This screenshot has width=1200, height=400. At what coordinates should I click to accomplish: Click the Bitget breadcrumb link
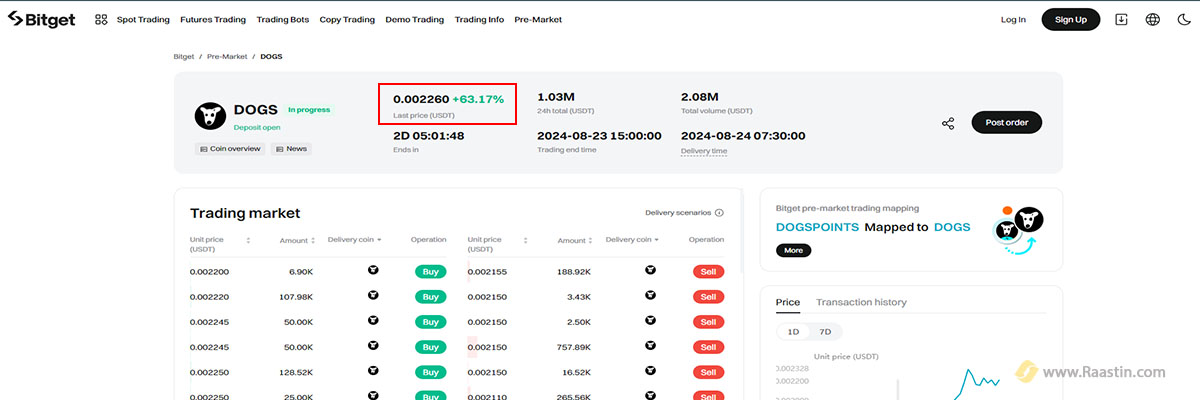pos(184,57)
